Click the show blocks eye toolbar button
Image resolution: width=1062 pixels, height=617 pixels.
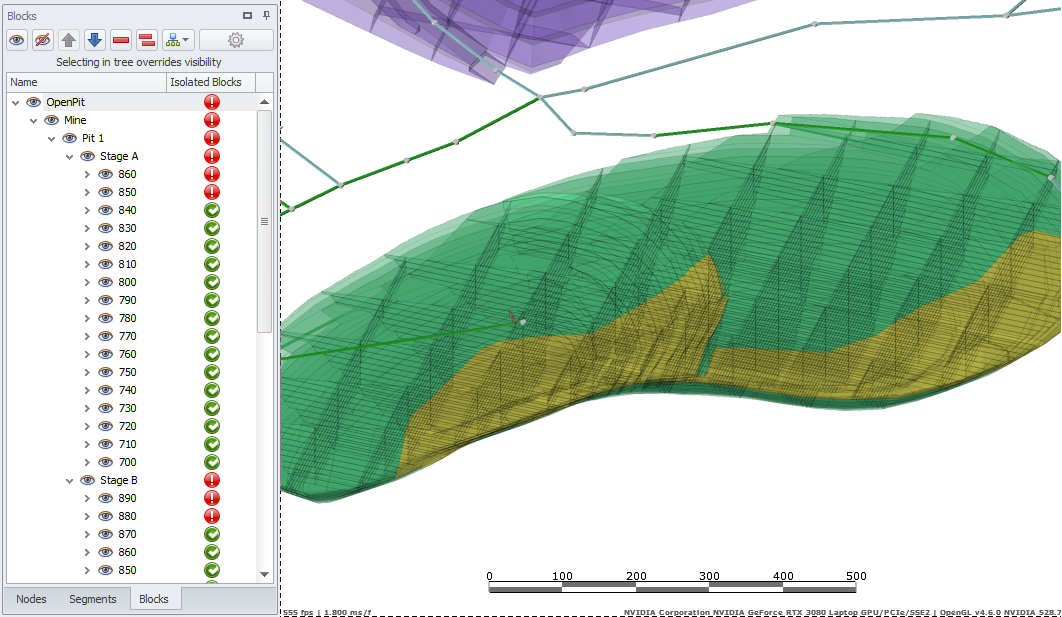point(17,40)
